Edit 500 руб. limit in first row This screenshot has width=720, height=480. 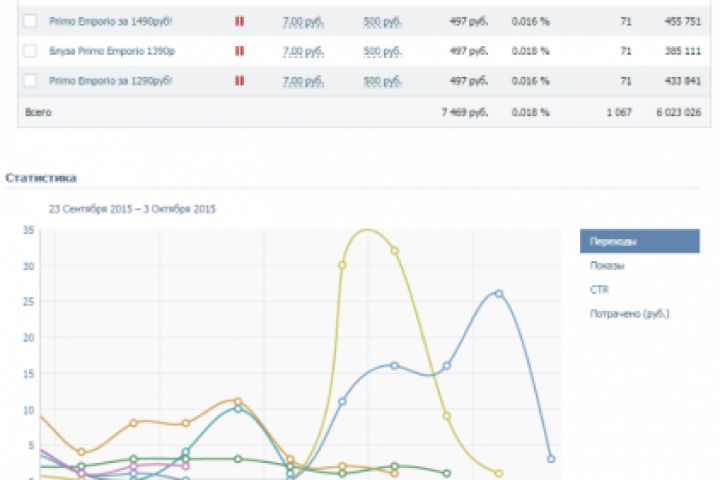382,22
